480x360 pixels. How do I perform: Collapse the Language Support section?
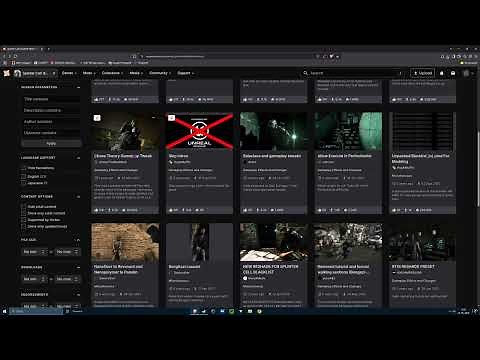point(78,158)
